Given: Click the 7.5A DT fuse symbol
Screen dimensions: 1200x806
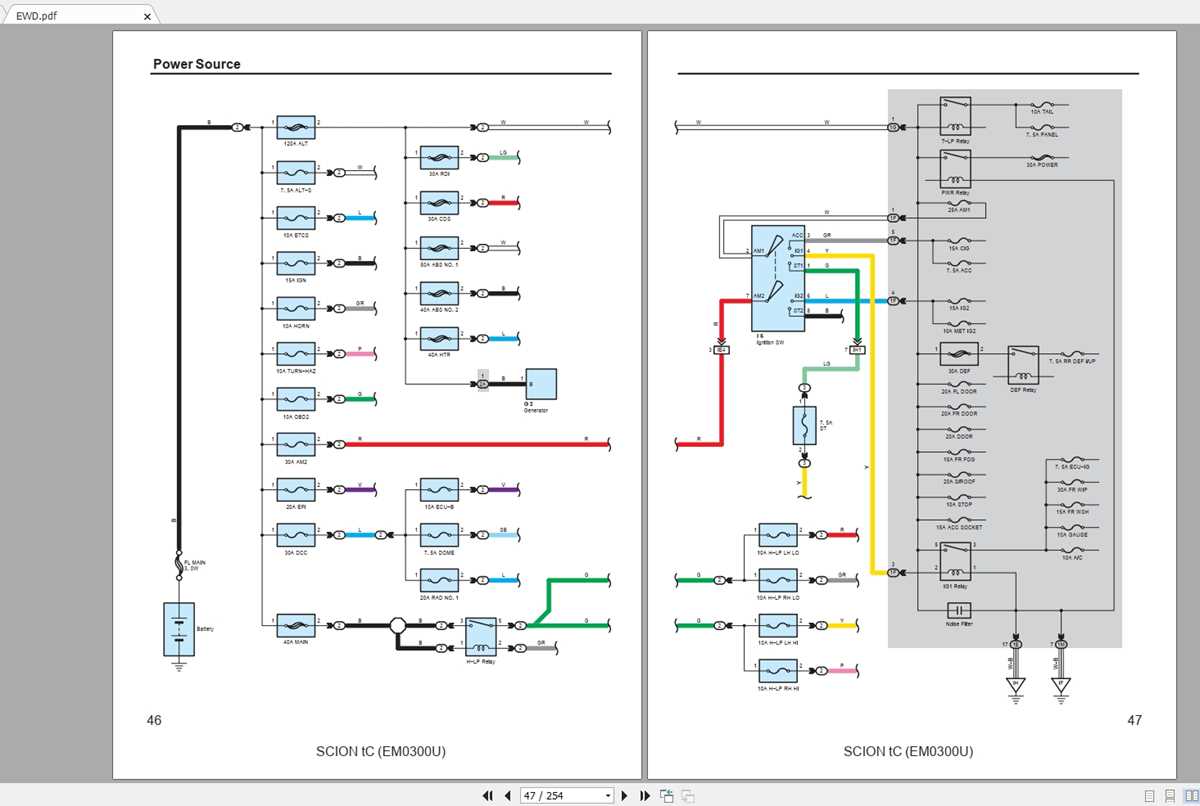Looking at the screenshot, I should [805, 425].
